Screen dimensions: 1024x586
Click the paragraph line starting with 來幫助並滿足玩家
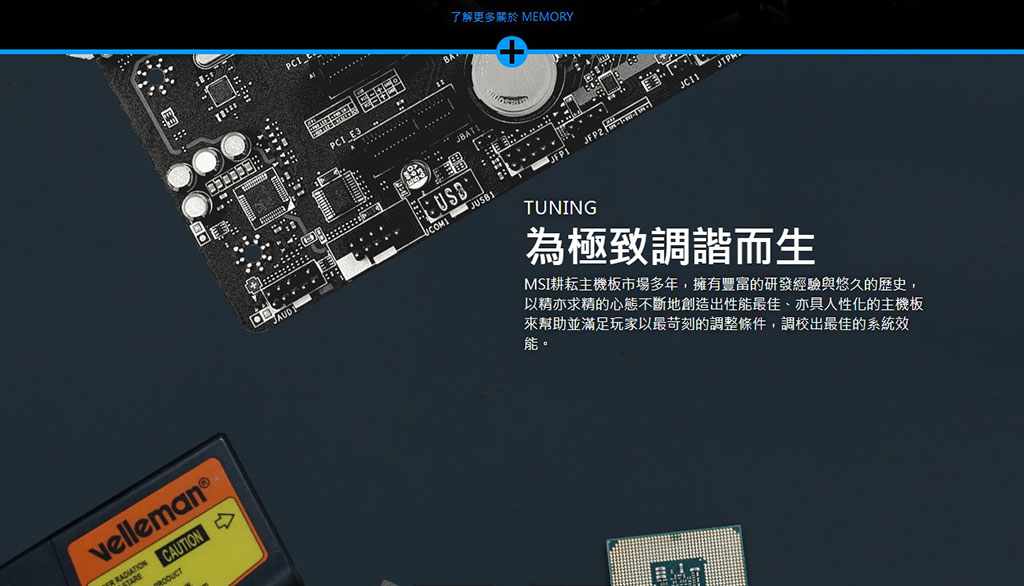(x=716, y=323)
